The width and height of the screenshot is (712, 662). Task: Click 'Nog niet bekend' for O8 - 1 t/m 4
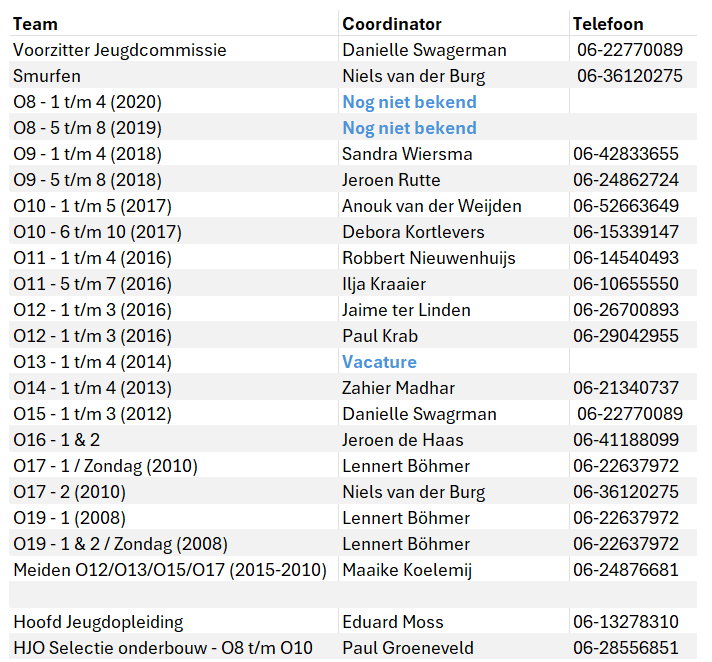(x=409, y=102)
